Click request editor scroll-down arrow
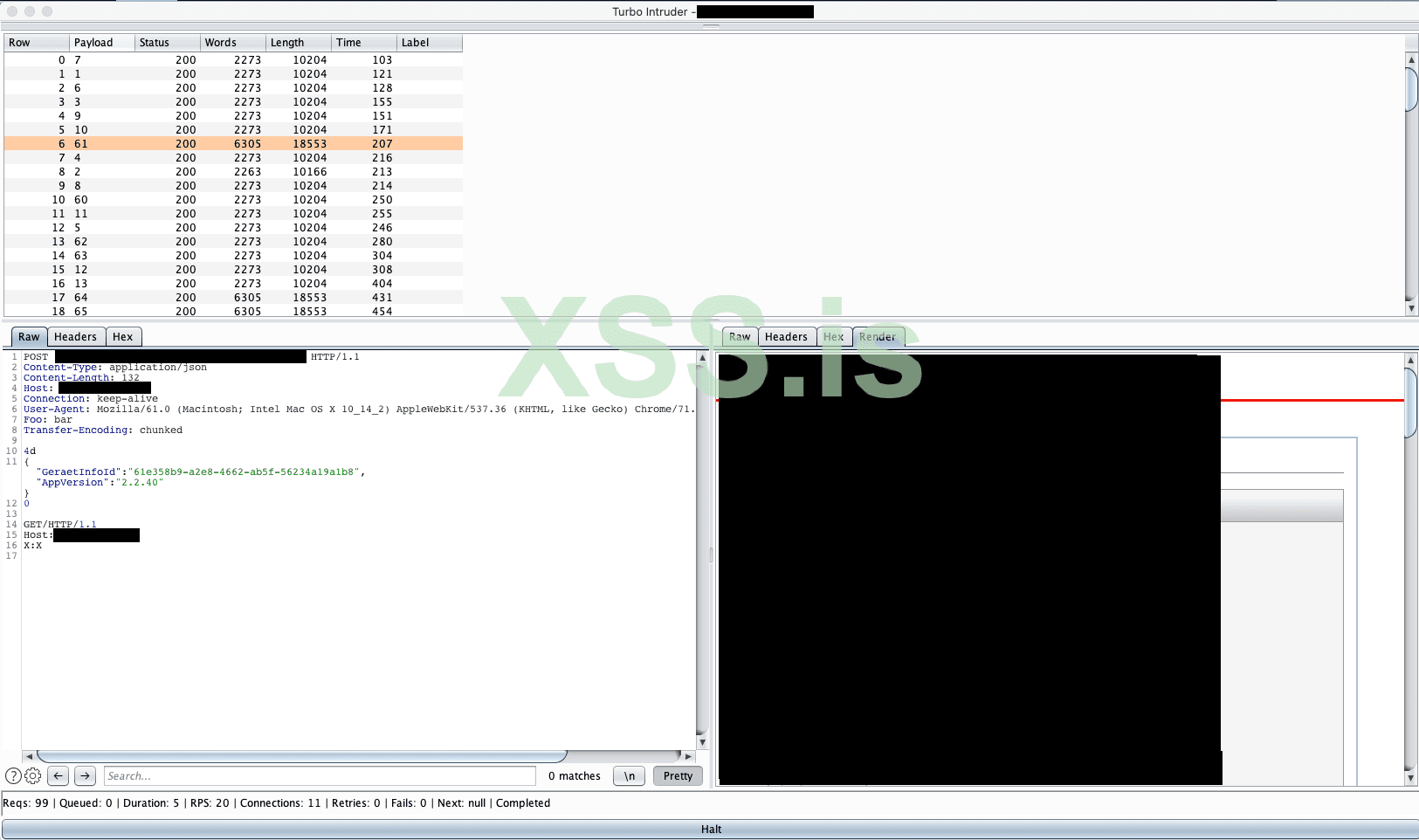The width and height of the screenshot is (1419, 840). (x=702, y=742)
